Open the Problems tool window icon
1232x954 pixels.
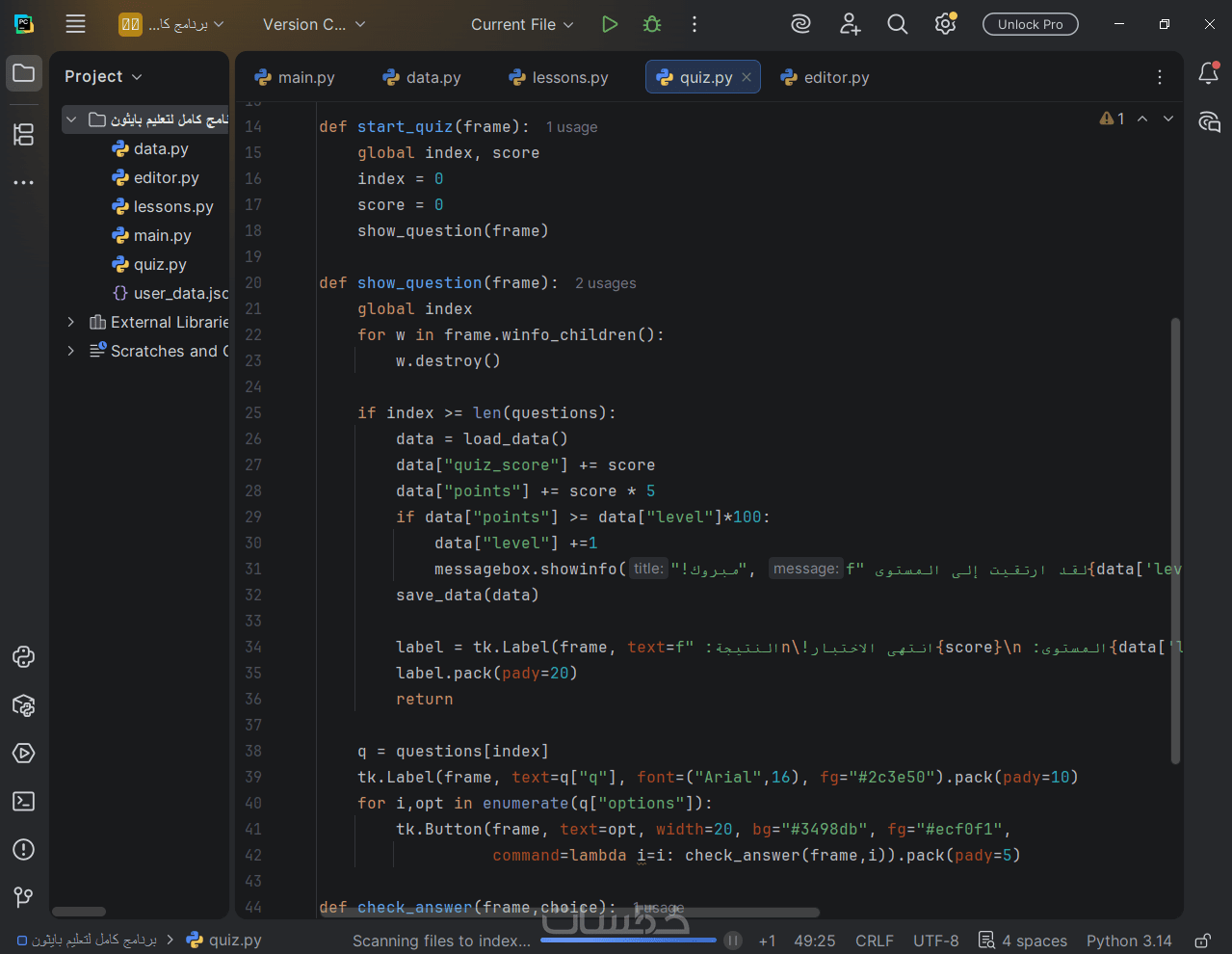[x=23, y=849]
